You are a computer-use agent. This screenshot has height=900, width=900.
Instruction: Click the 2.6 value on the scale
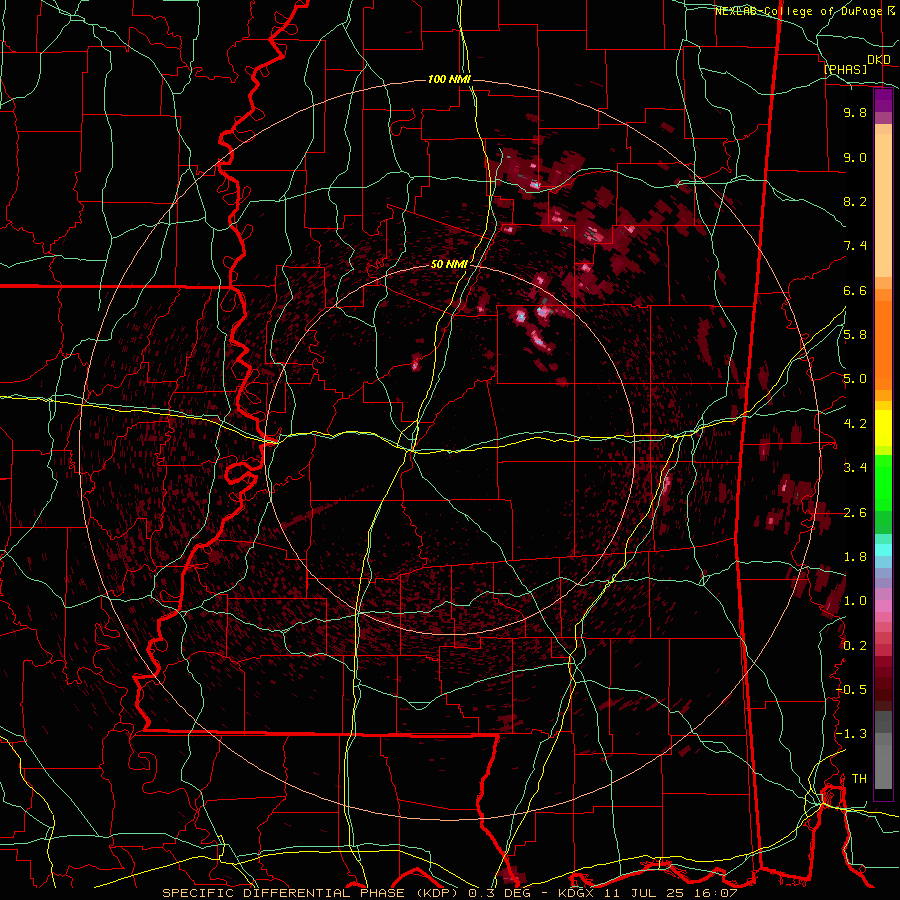[855, 513]
